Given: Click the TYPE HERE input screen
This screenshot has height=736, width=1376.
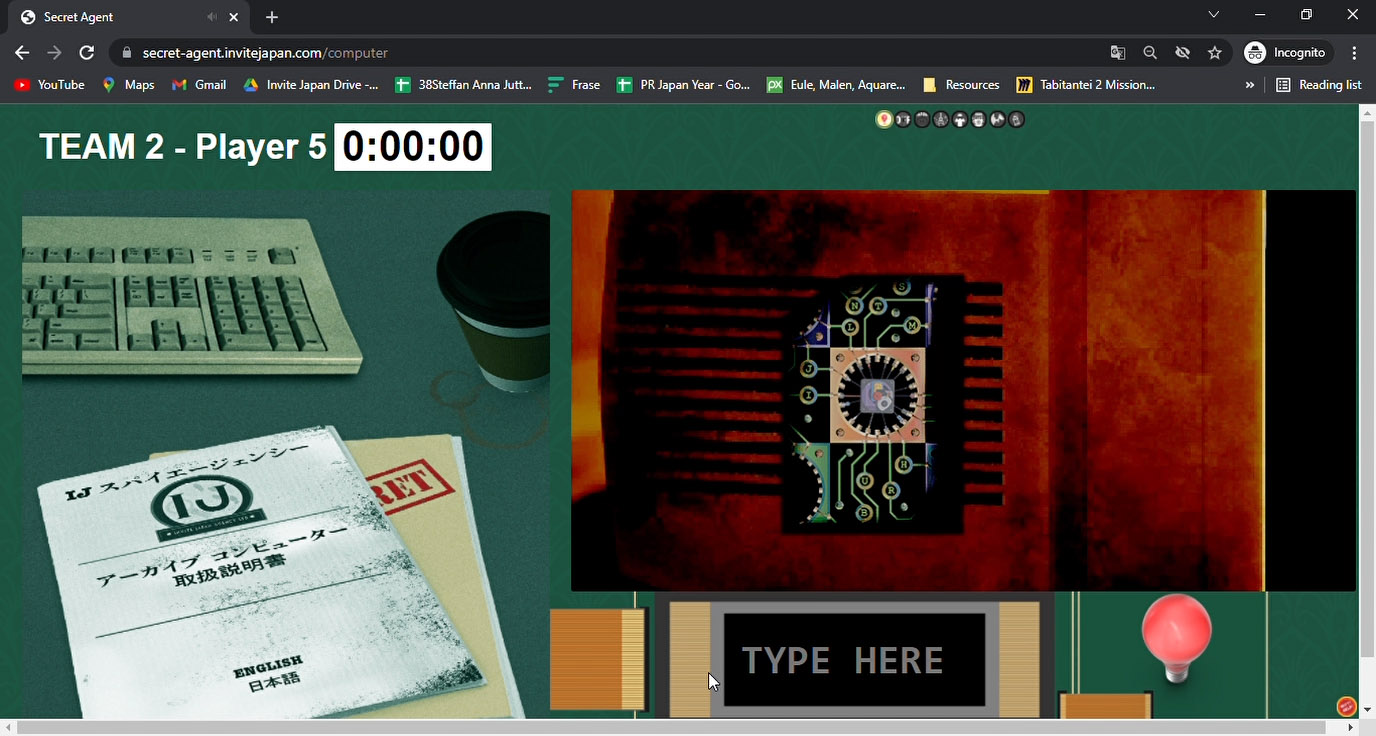Looking at the screenshot, I should pos(854,660).
